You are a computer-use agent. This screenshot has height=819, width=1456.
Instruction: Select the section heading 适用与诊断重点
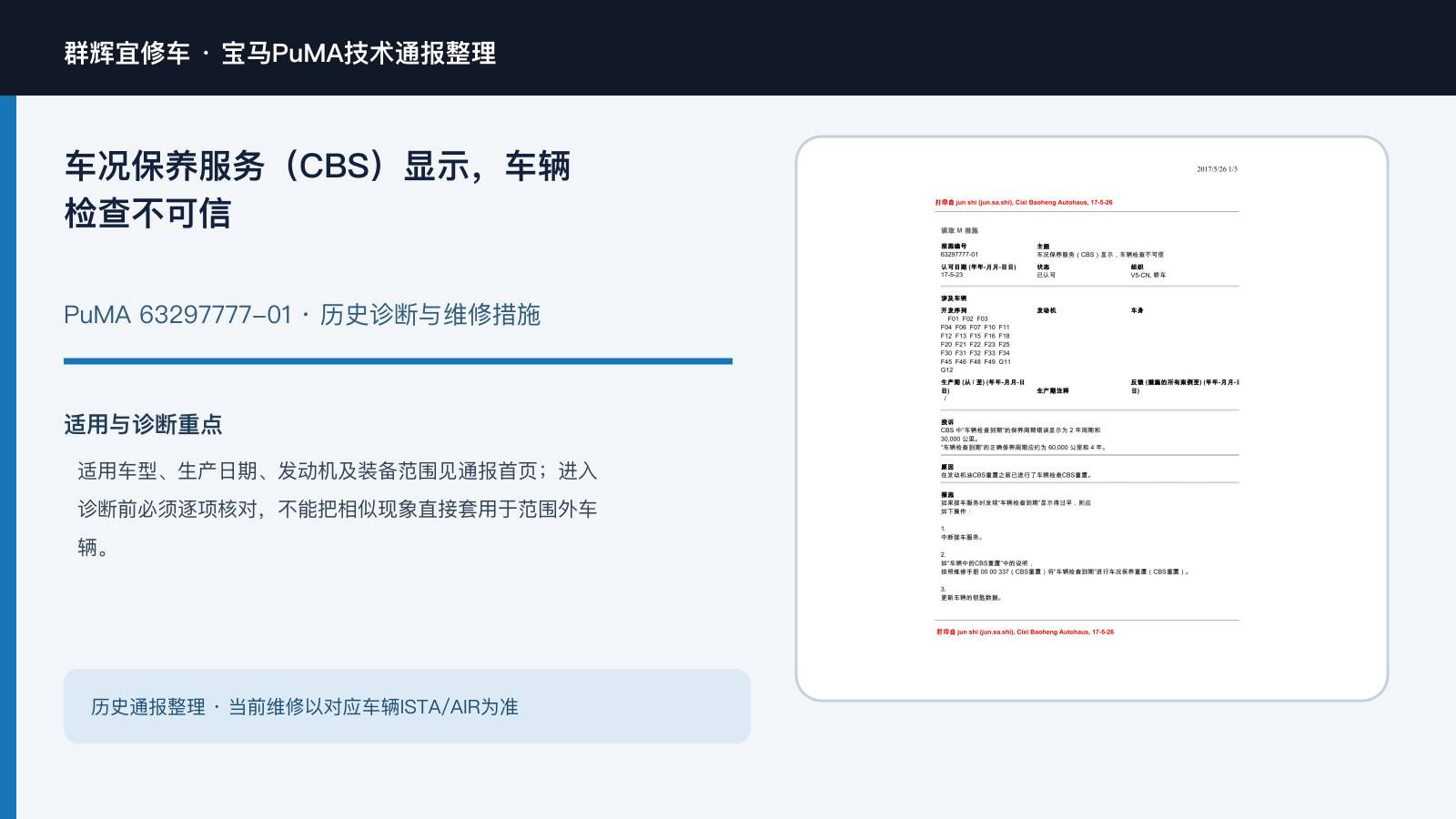point(143,424)
